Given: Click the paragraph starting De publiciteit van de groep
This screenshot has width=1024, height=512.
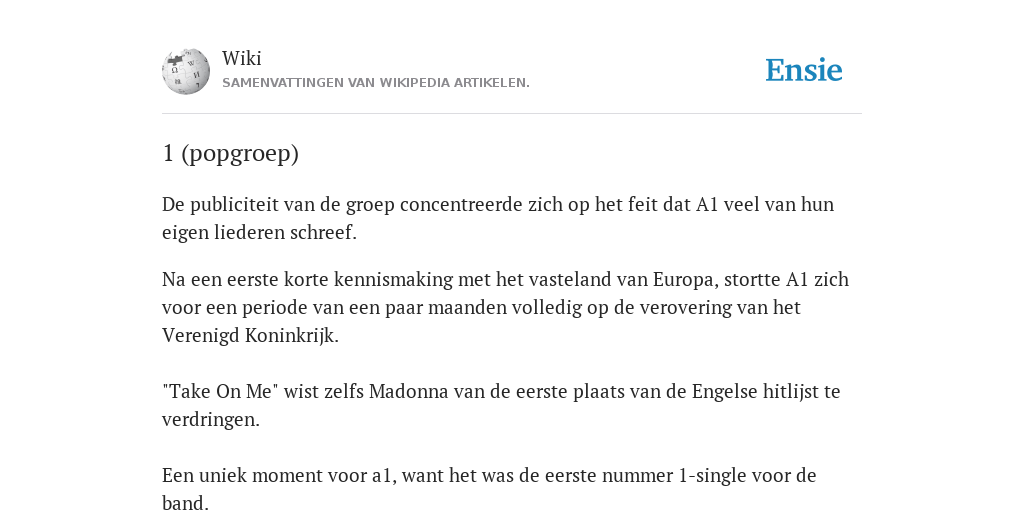Looking at the screenshot, I should pyautogui.click(x=498, y=218).
